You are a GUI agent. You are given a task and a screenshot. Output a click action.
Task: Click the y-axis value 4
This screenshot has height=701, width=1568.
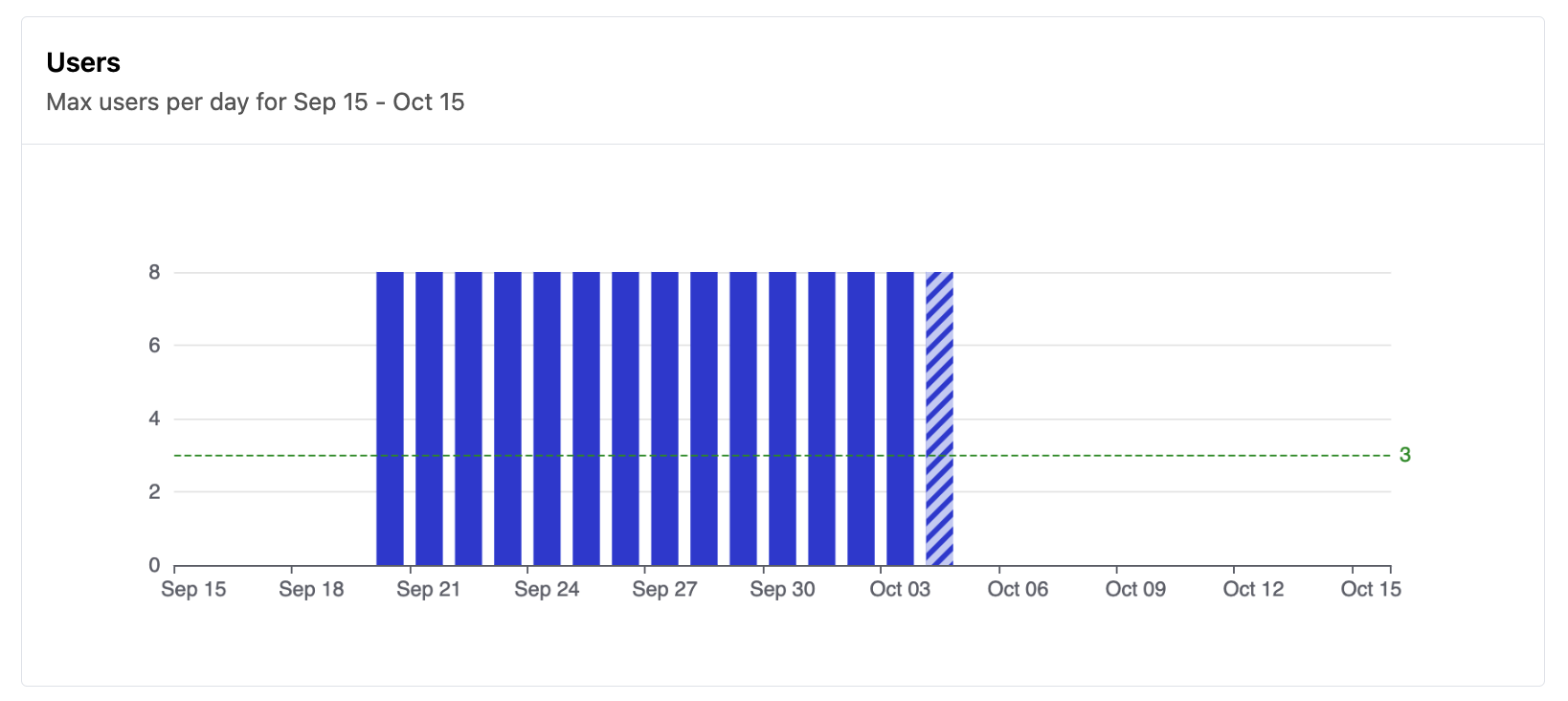pyautogui.click(x=154, y=418)
